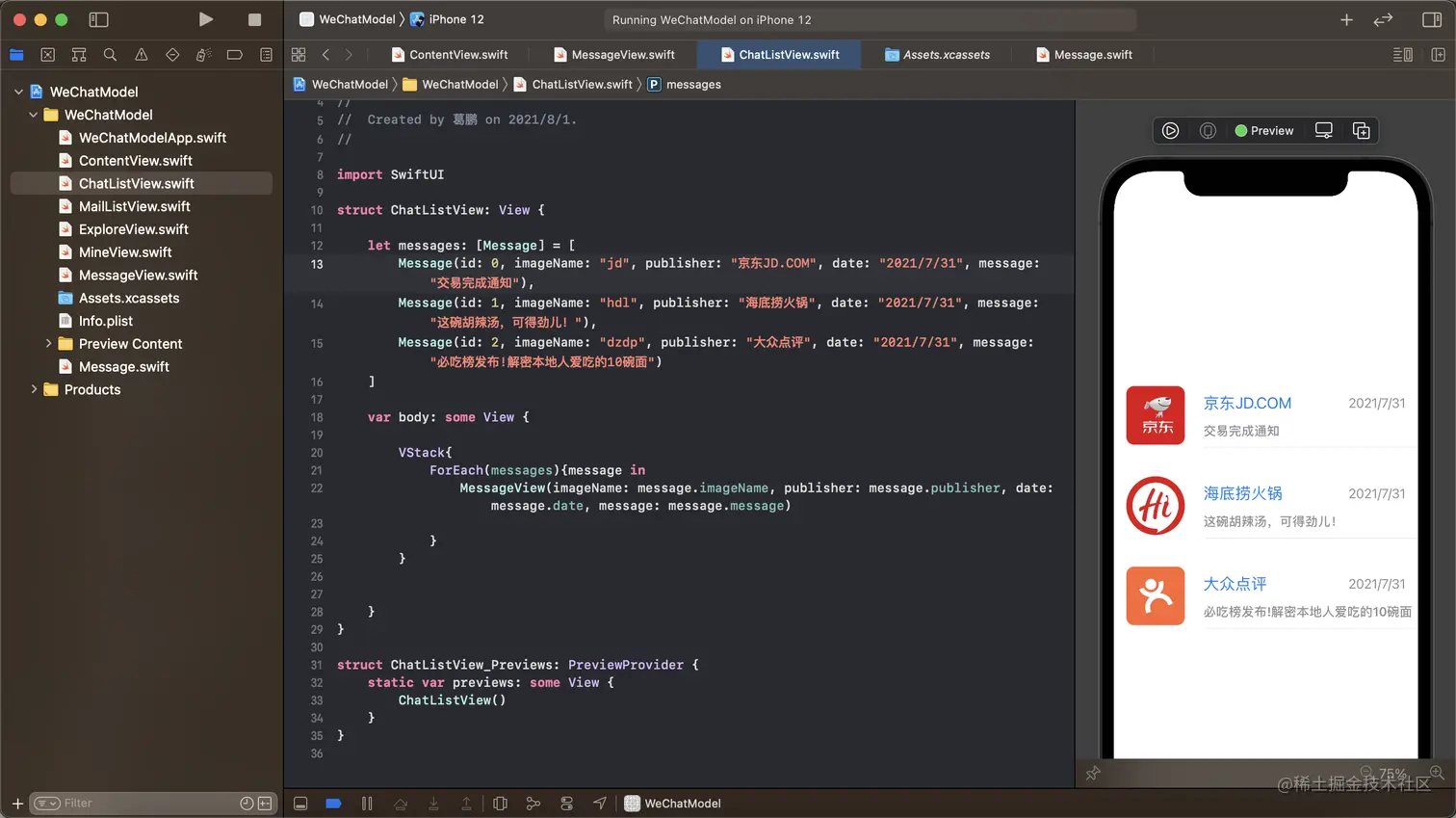Open the Project navigator folder icon
The width and height of the screenshot is (1456, 818).
point(16,55)
